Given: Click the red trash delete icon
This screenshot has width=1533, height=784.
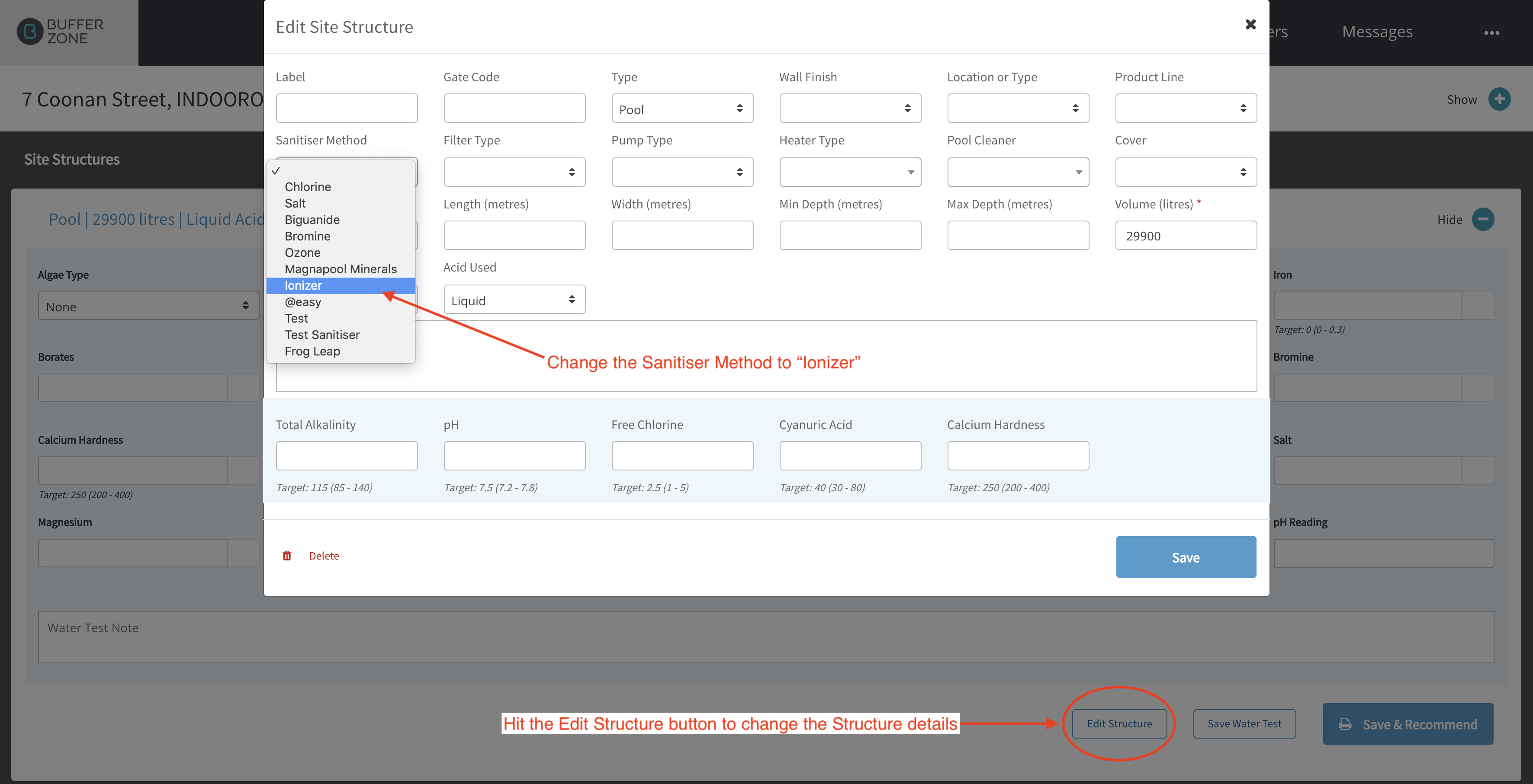Looking at the screenshot, I should [x=287, y=555].
